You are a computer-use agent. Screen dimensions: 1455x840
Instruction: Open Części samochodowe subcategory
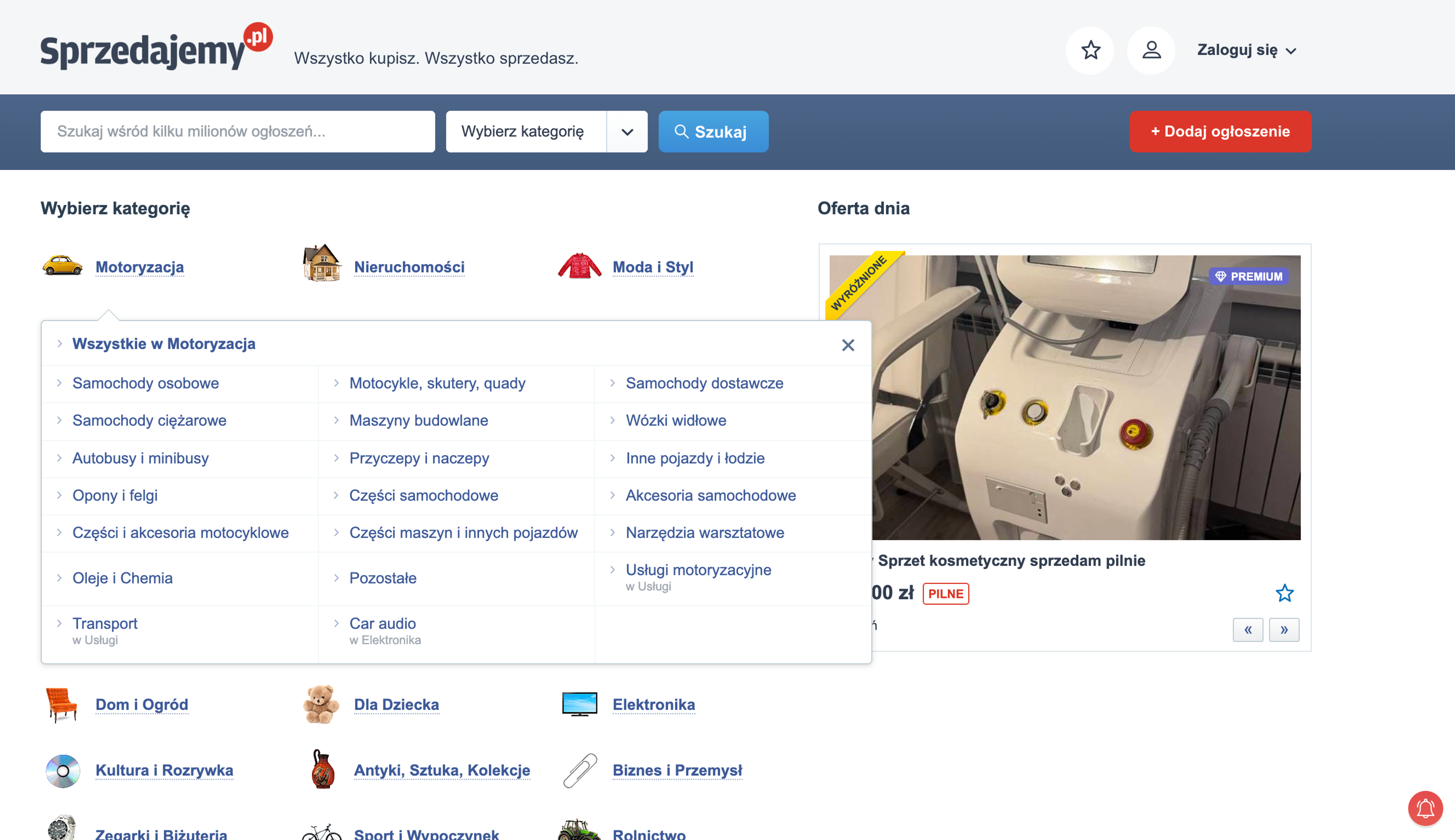coord(423,495)
